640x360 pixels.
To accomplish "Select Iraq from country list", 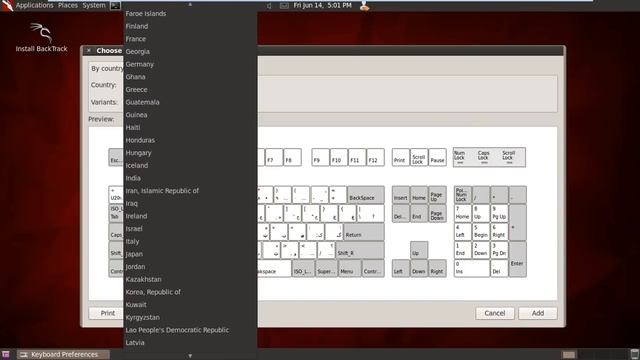I will pyautogui.click(x=190, y=203).
